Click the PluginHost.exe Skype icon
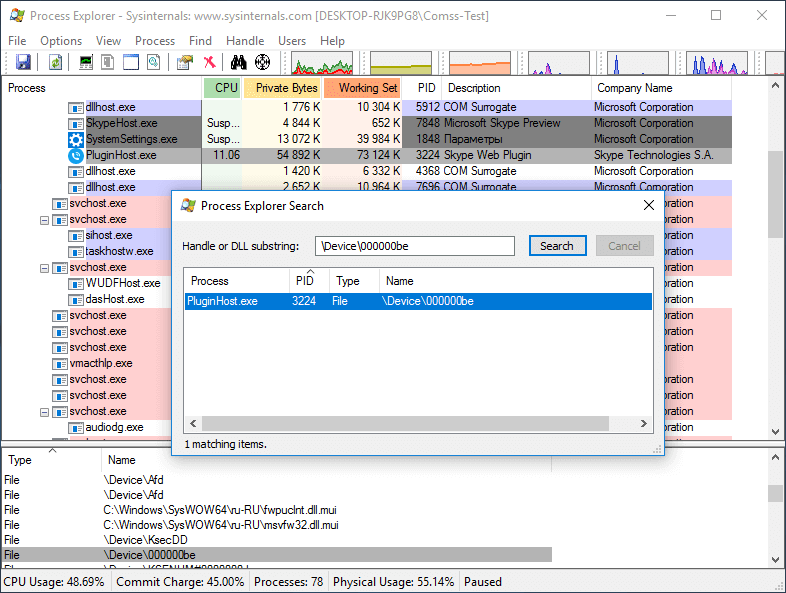The image size is (786, 593). point(75,155)
